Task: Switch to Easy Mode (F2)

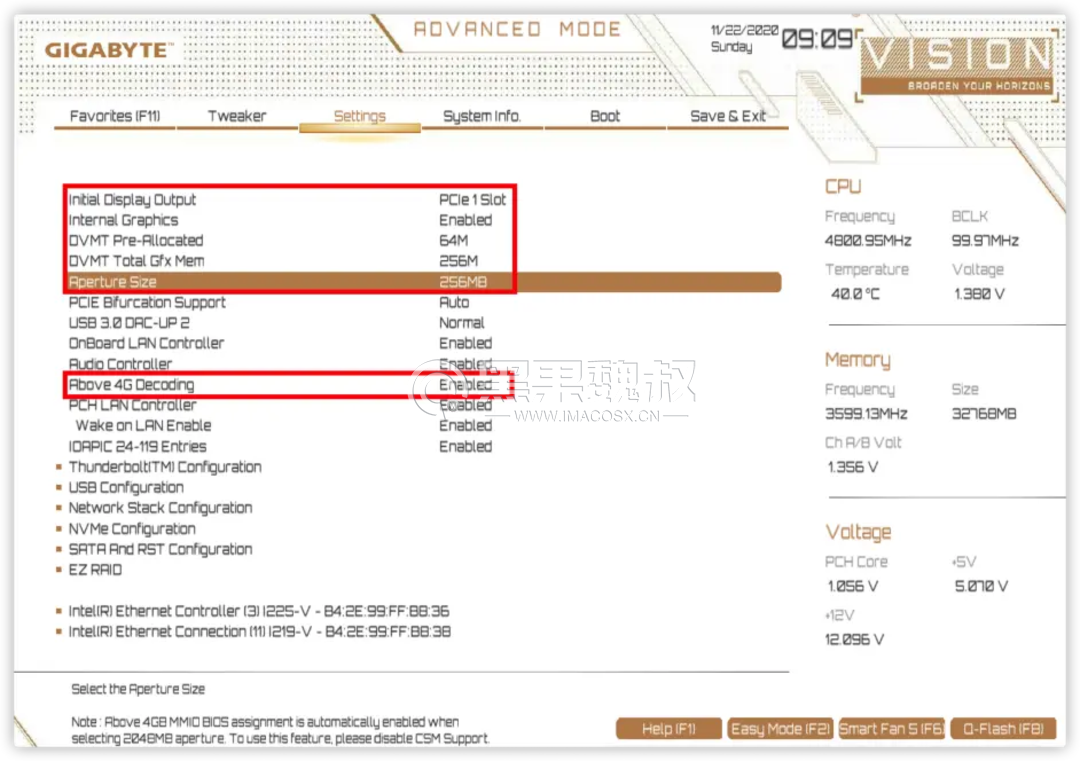Action: pos(780,729)
